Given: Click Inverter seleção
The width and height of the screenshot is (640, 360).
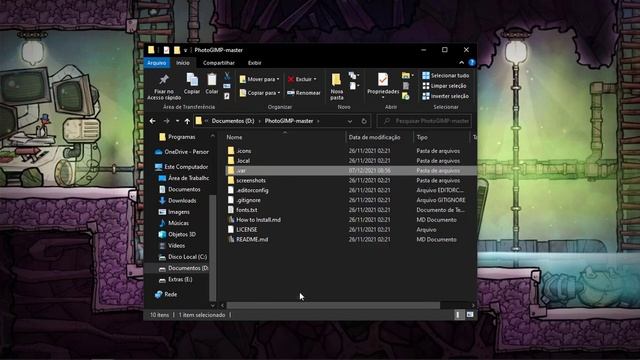Looking at the screenshot, I should pos(445,96).
